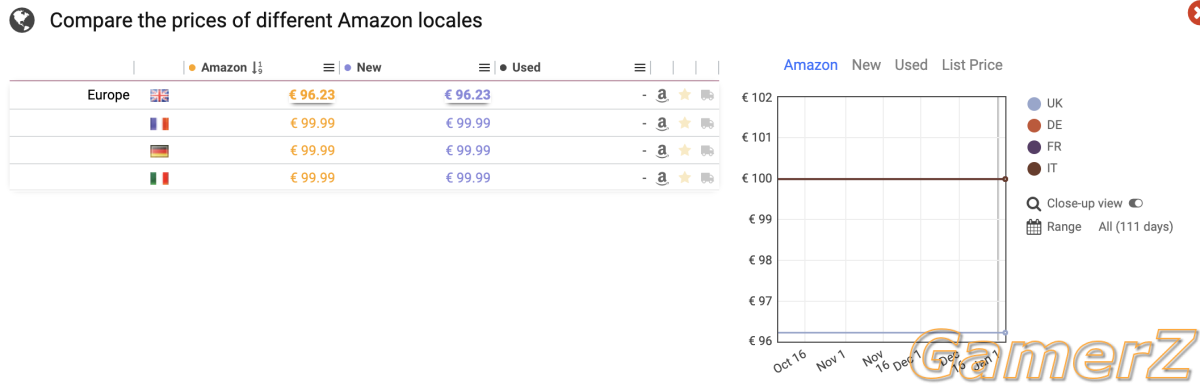Click the globe icon beside the title
1200x390 pixels.
(x=22, y=19)
